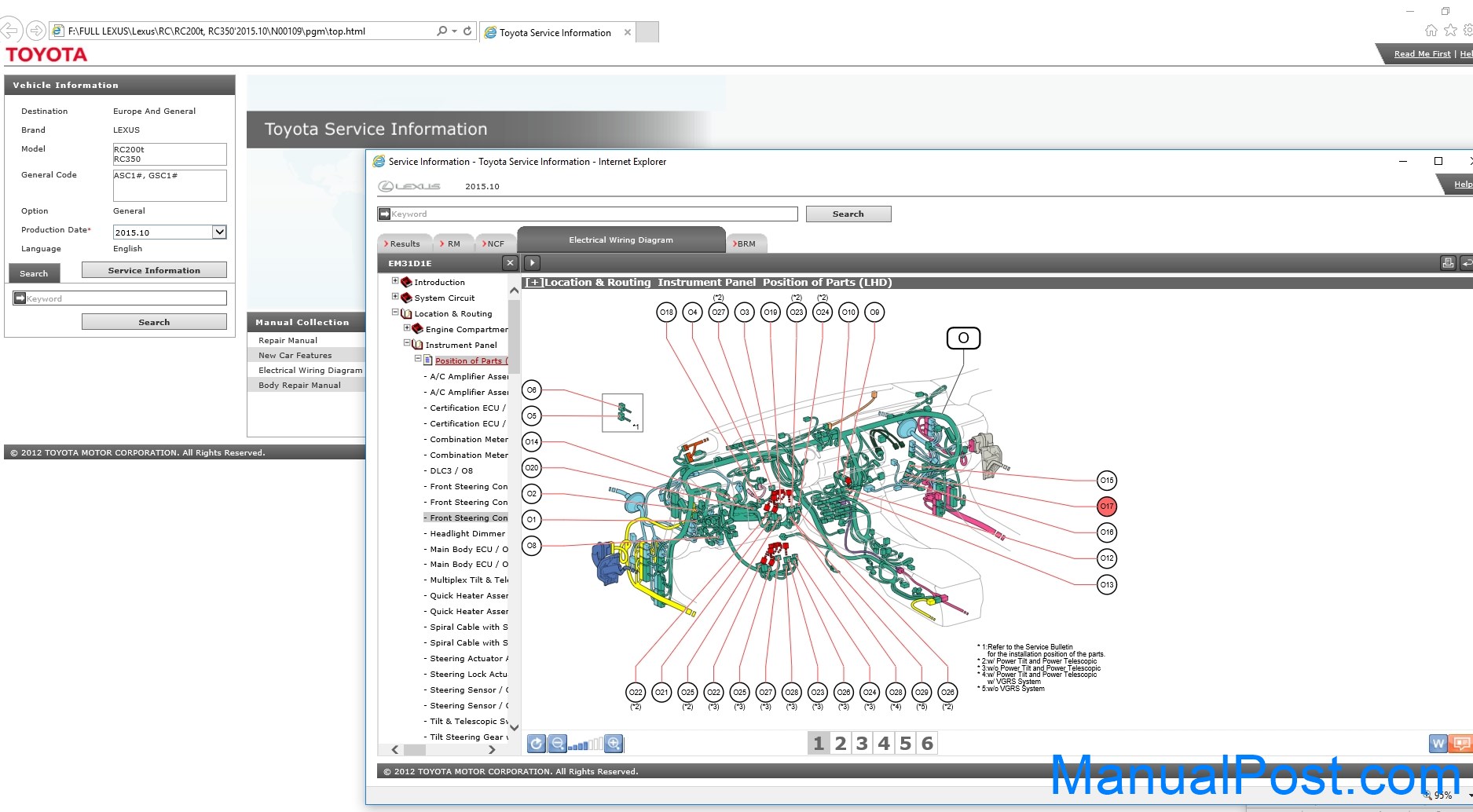Click Service Information button in Vehicle Information
Viewport: 1473px width, 812px height.
pyautogui.click(x=154, y=270)
